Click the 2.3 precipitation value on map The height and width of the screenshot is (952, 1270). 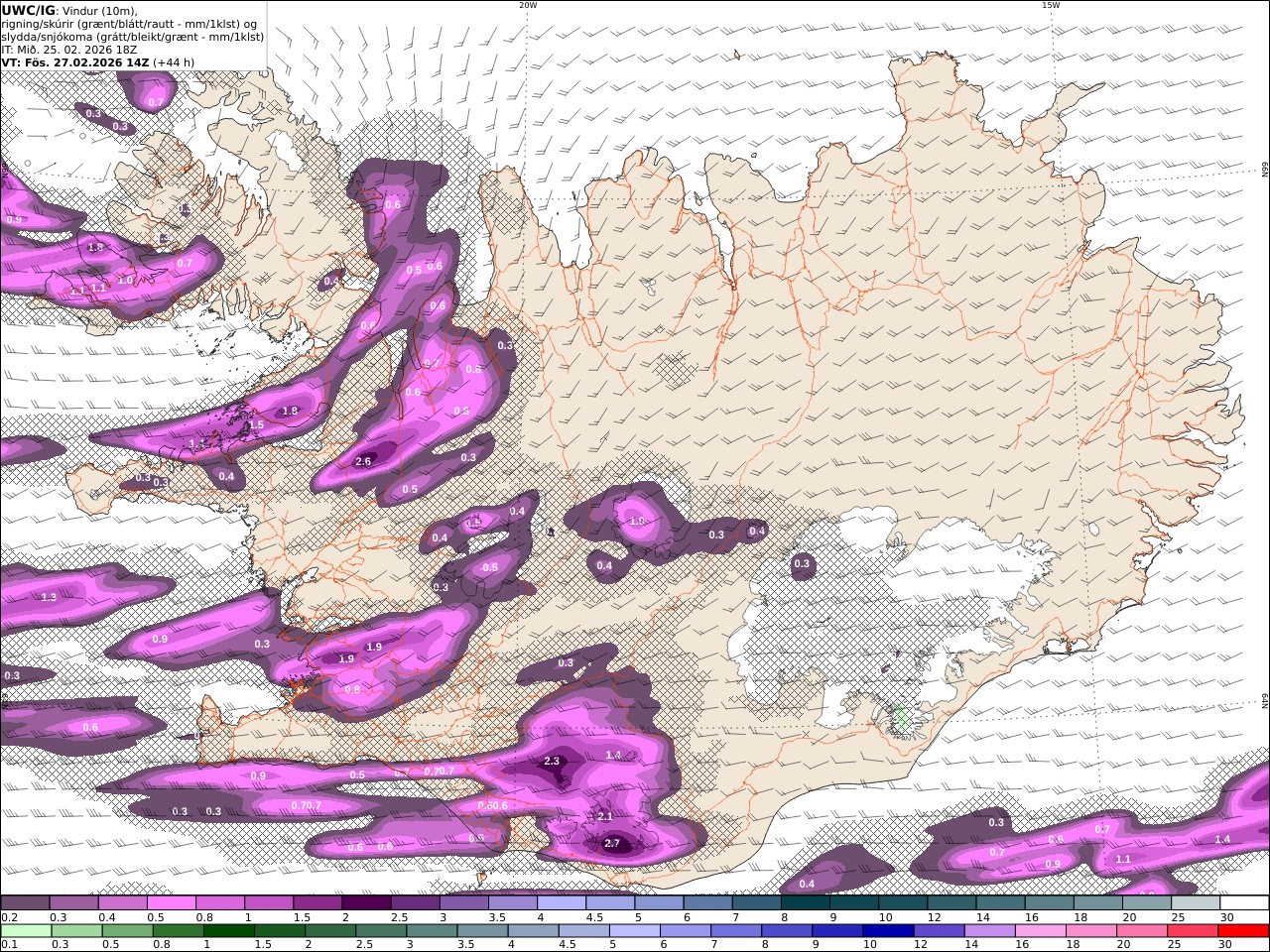[553, 762]
